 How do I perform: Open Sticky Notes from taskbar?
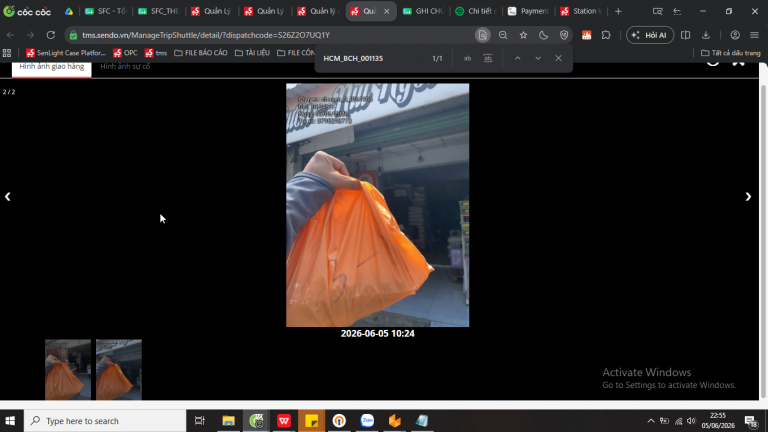[312, 421]
